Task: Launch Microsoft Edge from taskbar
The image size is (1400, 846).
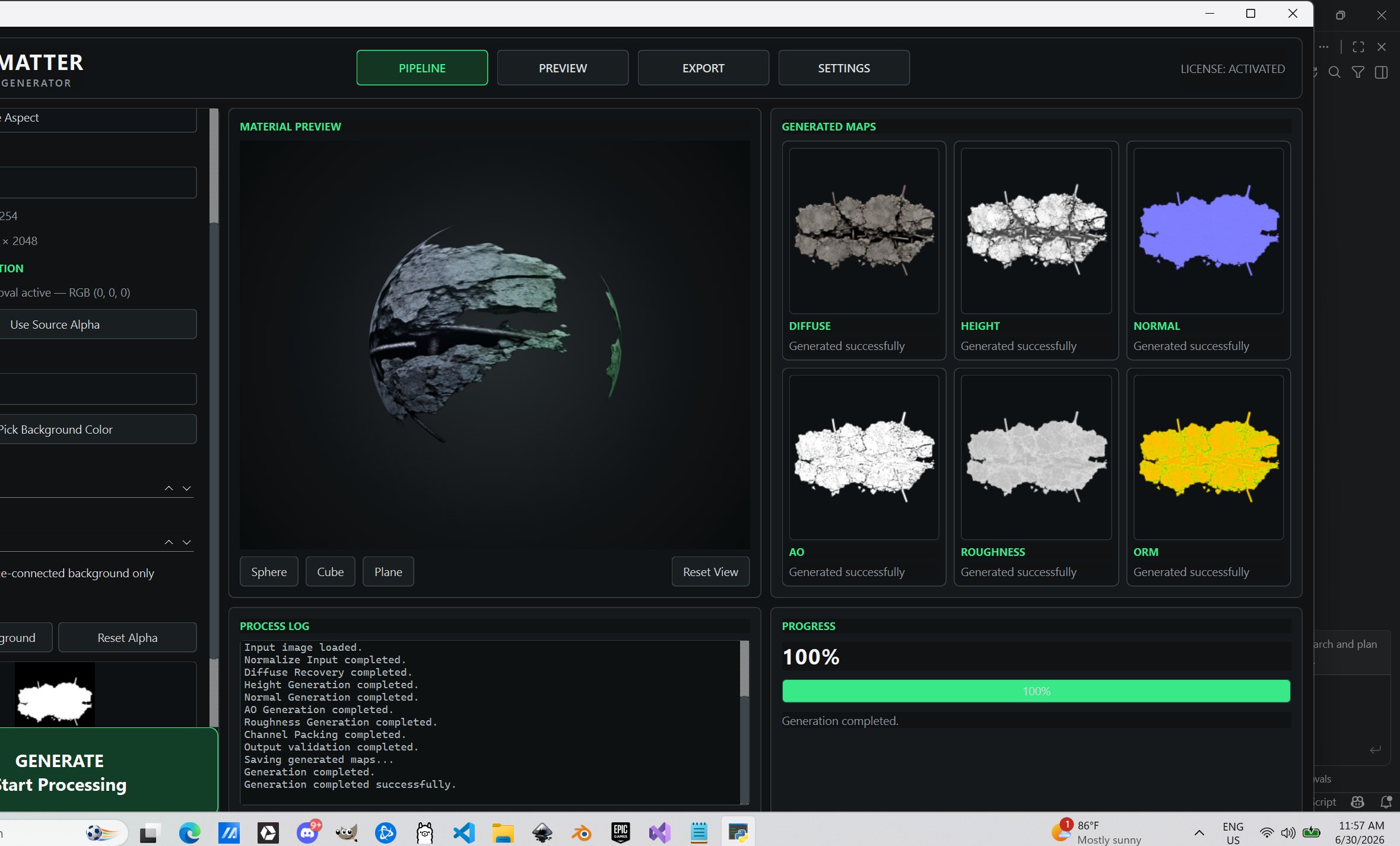Action: pos(190,833)
